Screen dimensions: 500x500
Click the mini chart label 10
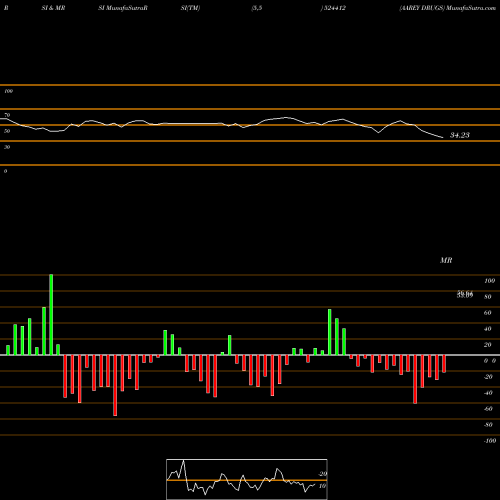(x=322, y=486)
